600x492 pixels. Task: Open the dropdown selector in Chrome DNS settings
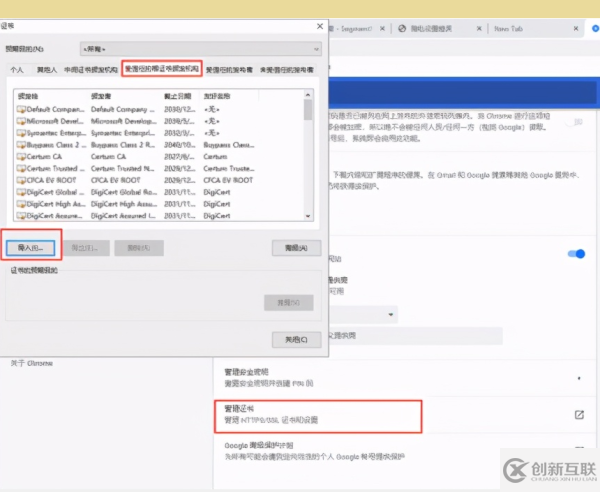coord(363,314)
